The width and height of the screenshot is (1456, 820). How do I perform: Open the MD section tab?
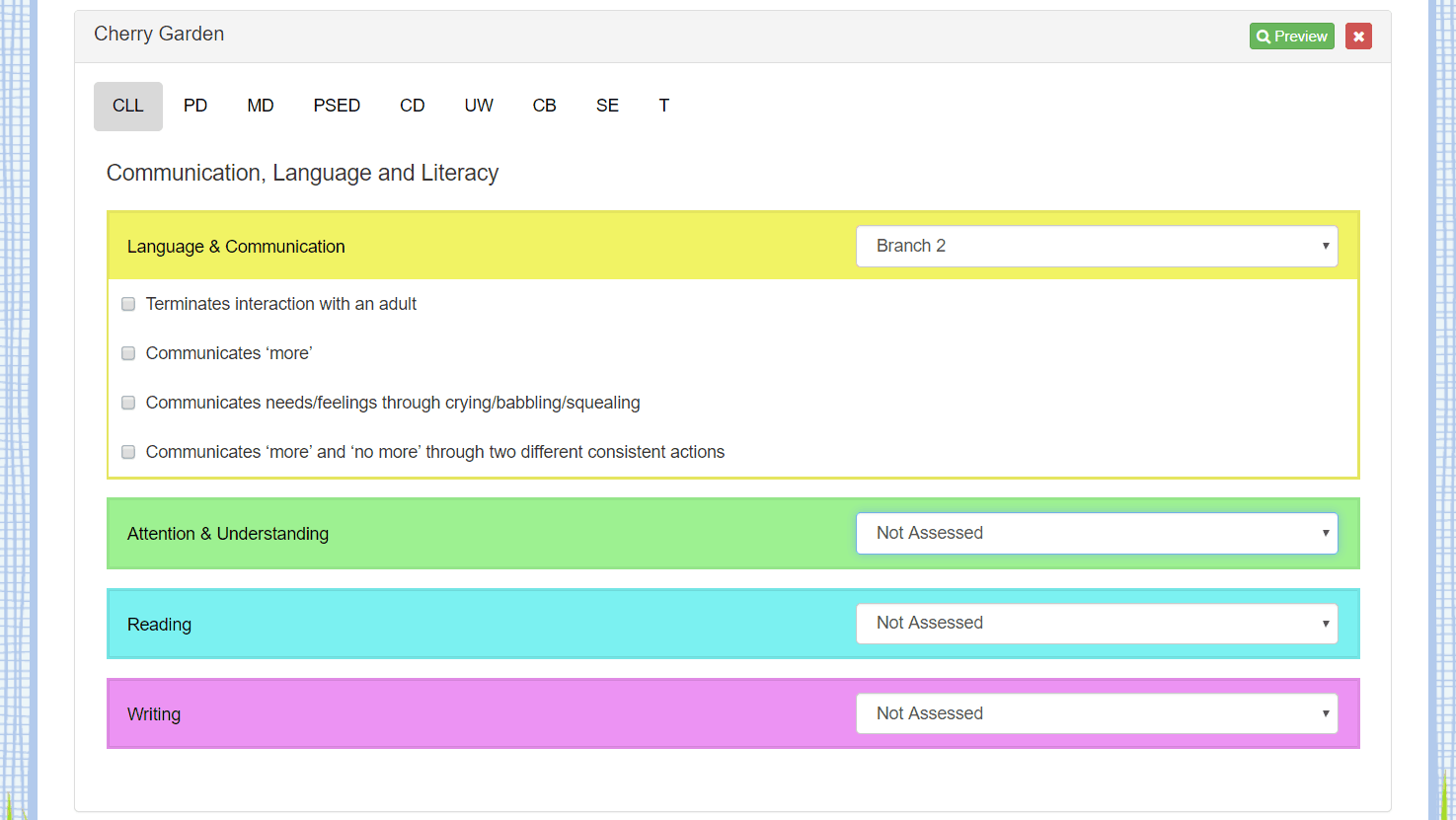260,106
